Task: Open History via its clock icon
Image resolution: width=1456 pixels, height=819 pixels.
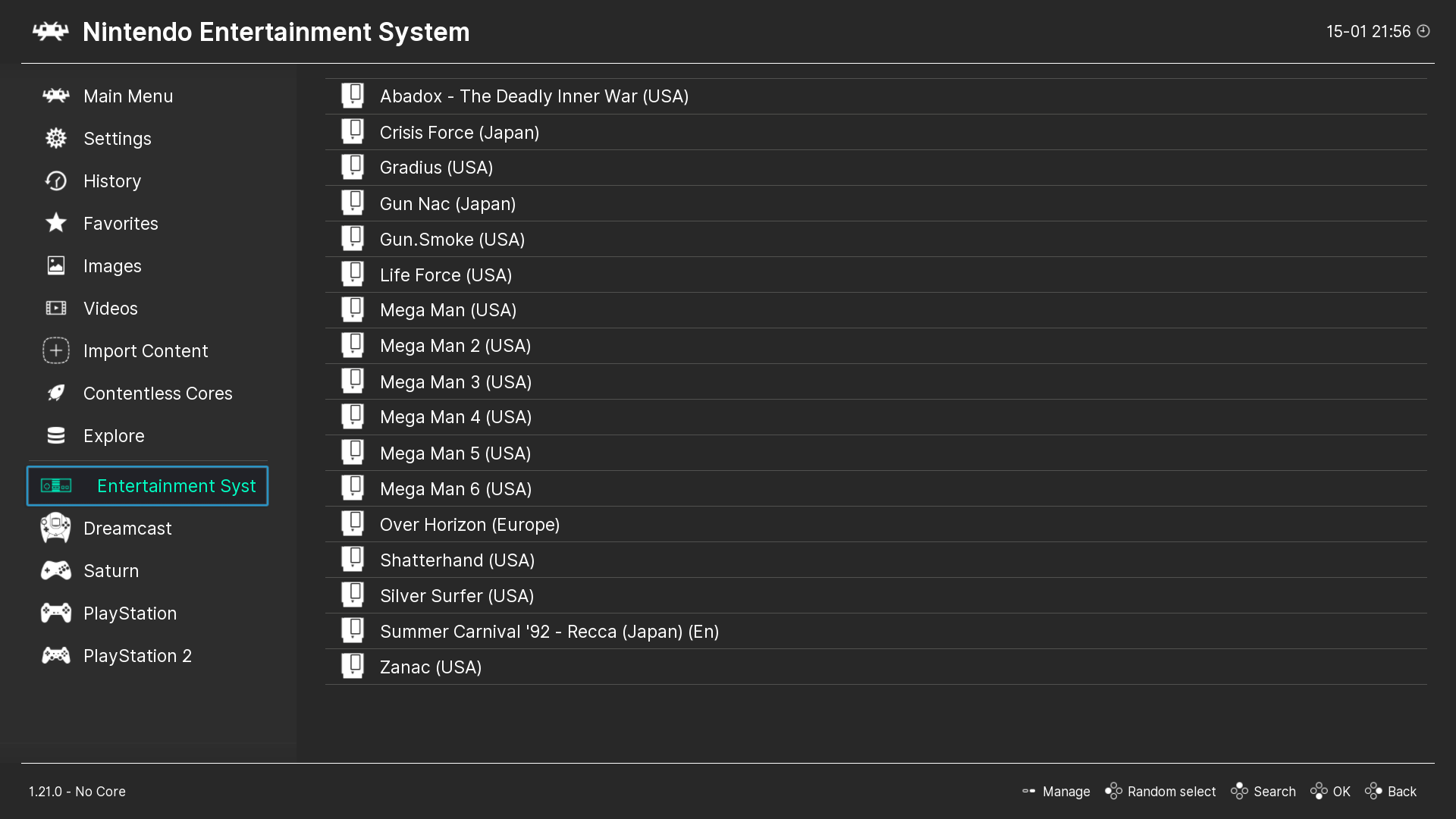Action: 55,180
